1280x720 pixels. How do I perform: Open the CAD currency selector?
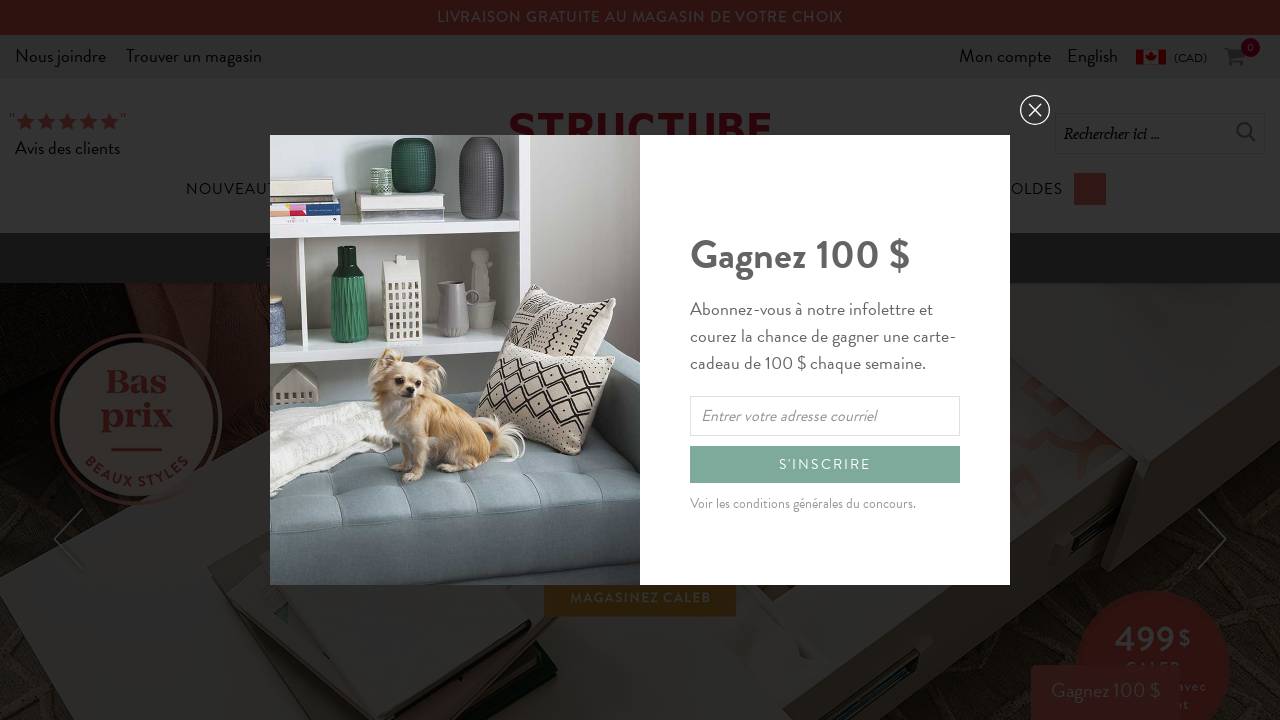1190,58
